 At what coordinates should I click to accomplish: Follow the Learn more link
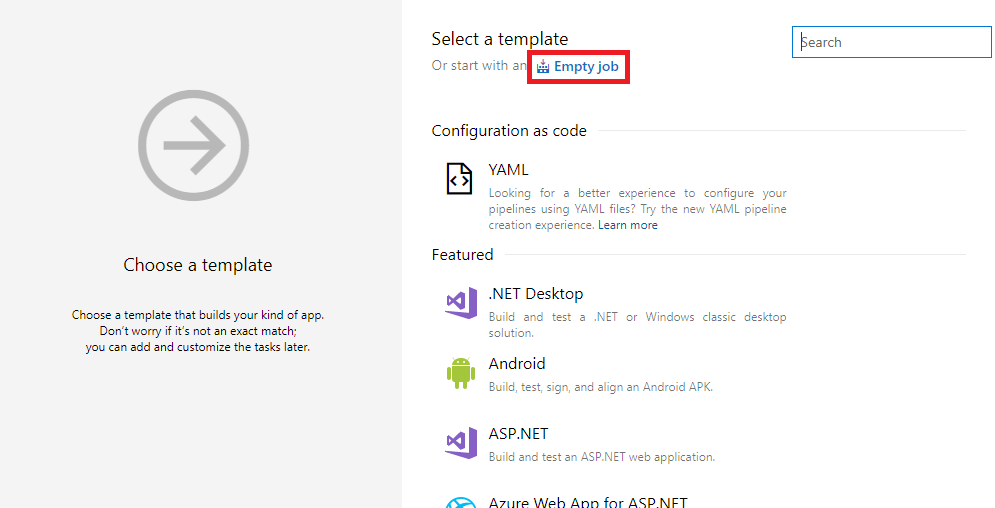pos(628,225)
